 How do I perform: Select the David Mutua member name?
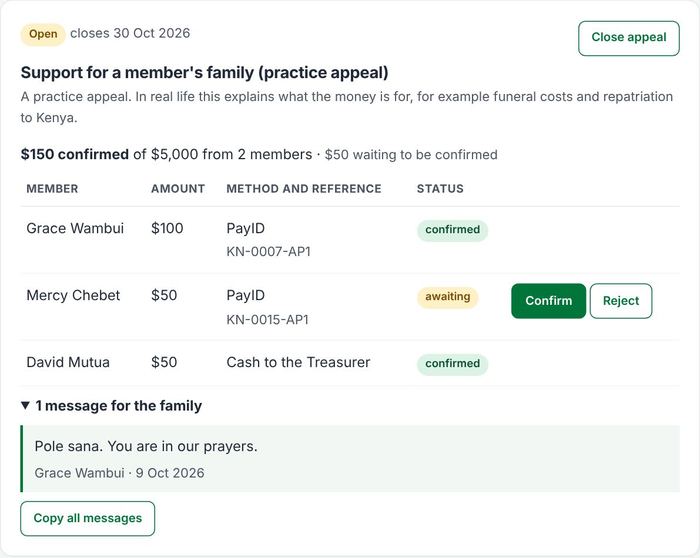tap(68, 362)
